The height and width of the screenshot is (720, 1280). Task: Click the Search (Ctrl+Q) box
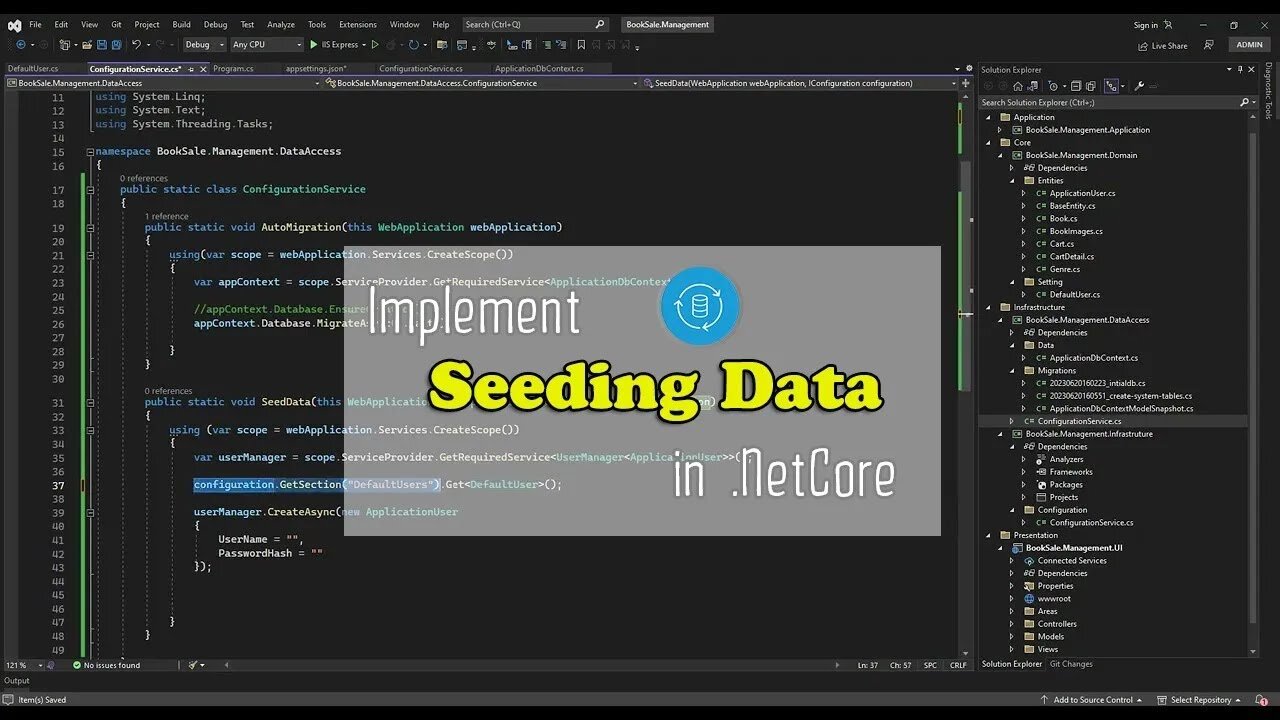pyautogui.click(x=535, y=24)
